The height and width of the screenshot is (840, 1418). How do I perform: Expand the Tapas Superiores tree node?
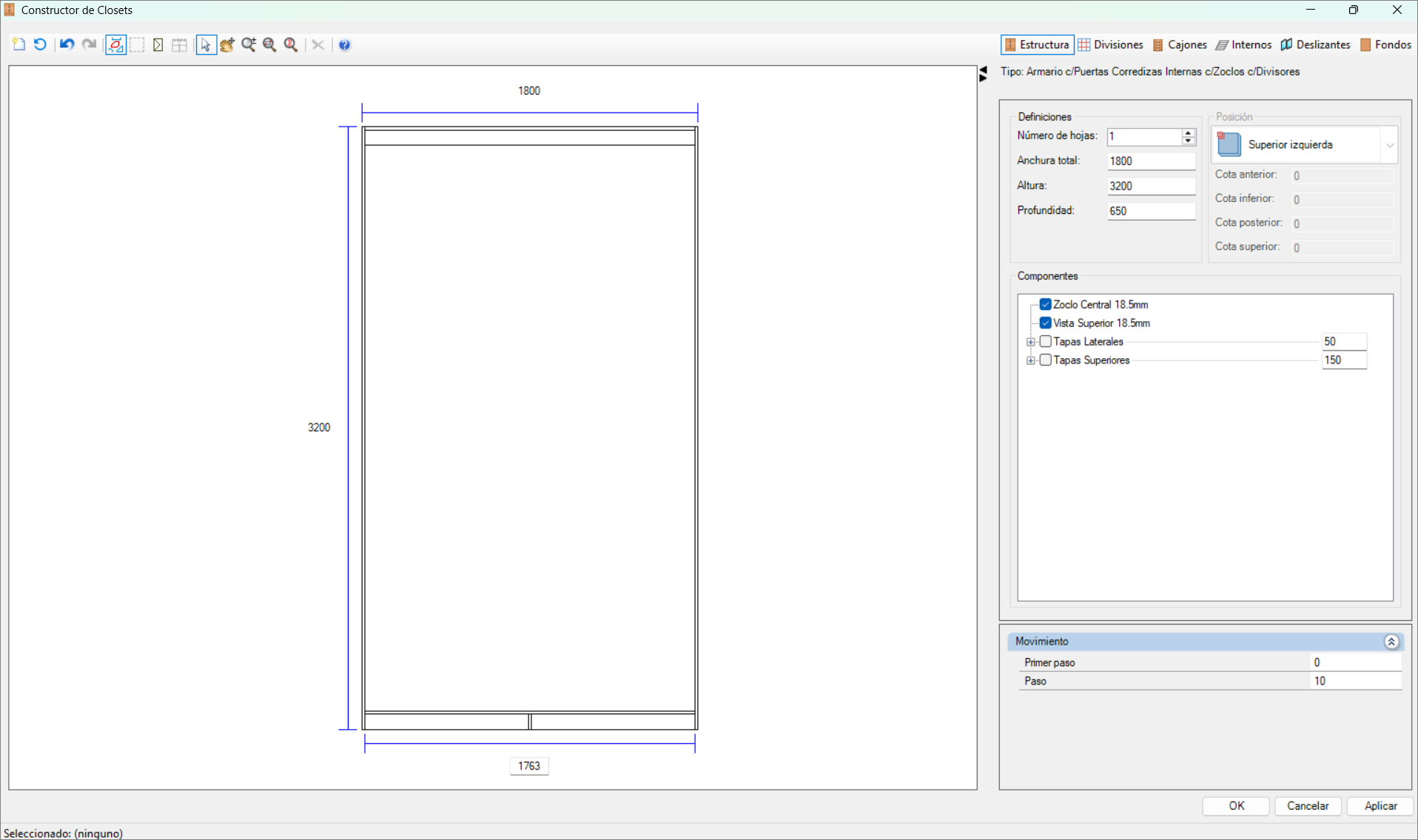pyautogui.click(x=1031, y=360)
